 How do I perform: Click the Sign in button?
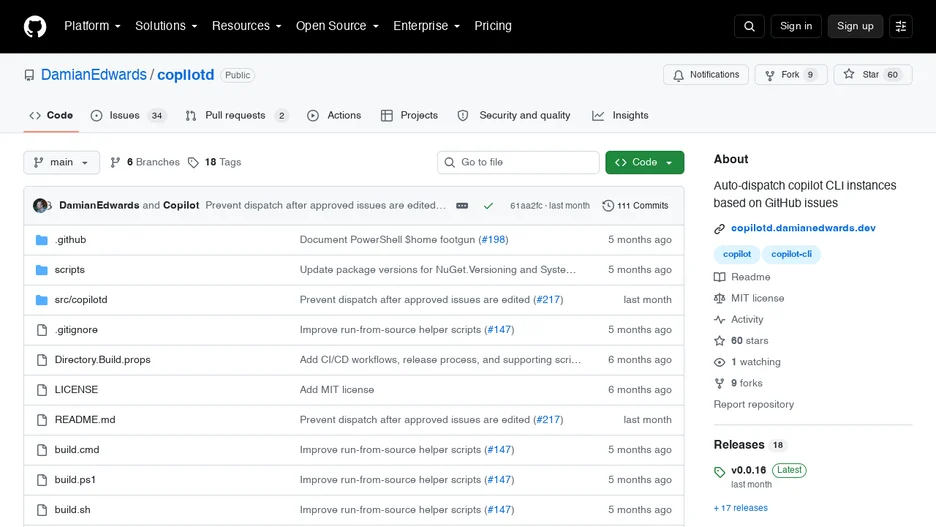click(x=796, y=26)
